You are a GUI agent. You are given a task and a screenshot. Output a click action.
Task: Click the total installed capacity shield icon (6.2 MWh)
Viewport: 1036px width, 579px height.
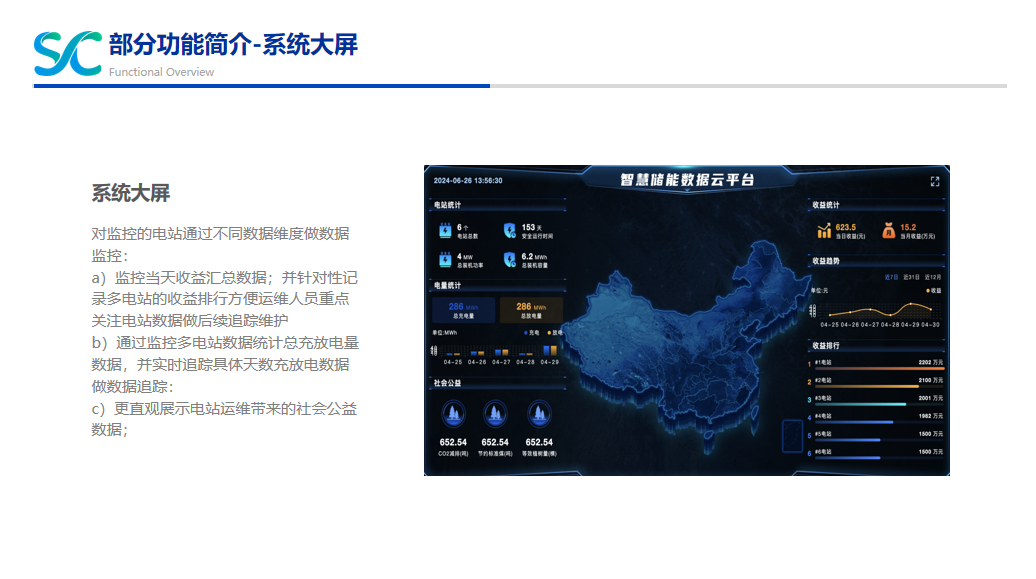(509, 260)
